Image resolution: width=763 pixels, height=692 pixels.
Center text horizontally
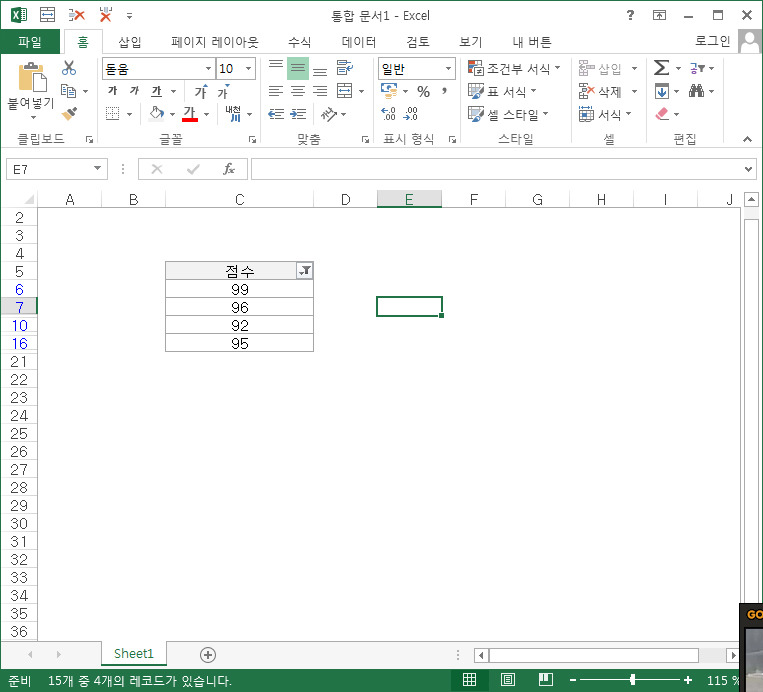tap(298, 91)
